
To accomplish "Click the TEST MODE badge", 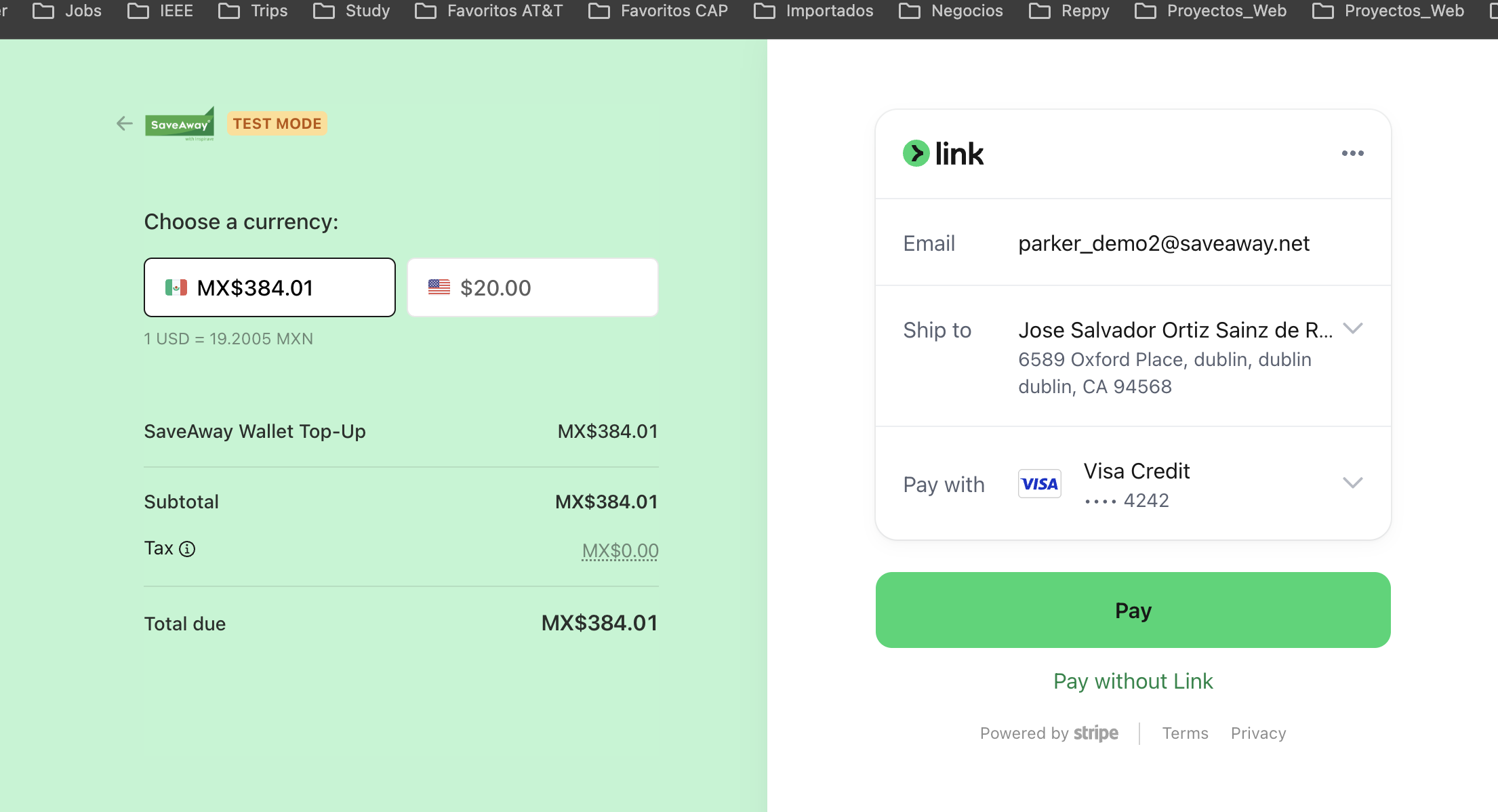I will [x=277, y=123].
